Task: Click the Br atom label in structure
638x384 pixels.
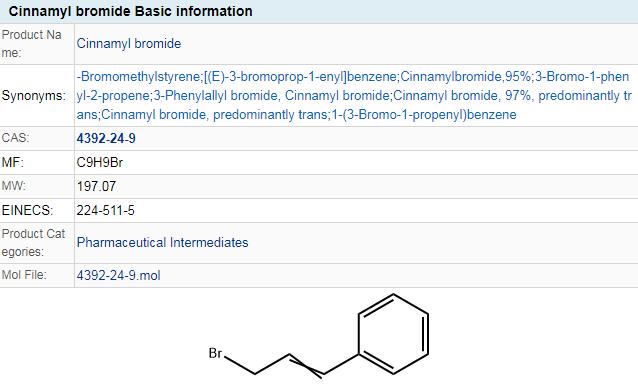Action: point(215,353)
